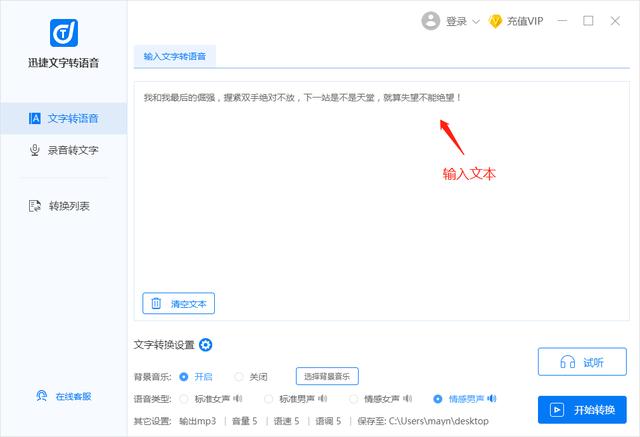Open 充值VIP recharge page
This screenshot has width=640, height=437.
coord(525,21)
